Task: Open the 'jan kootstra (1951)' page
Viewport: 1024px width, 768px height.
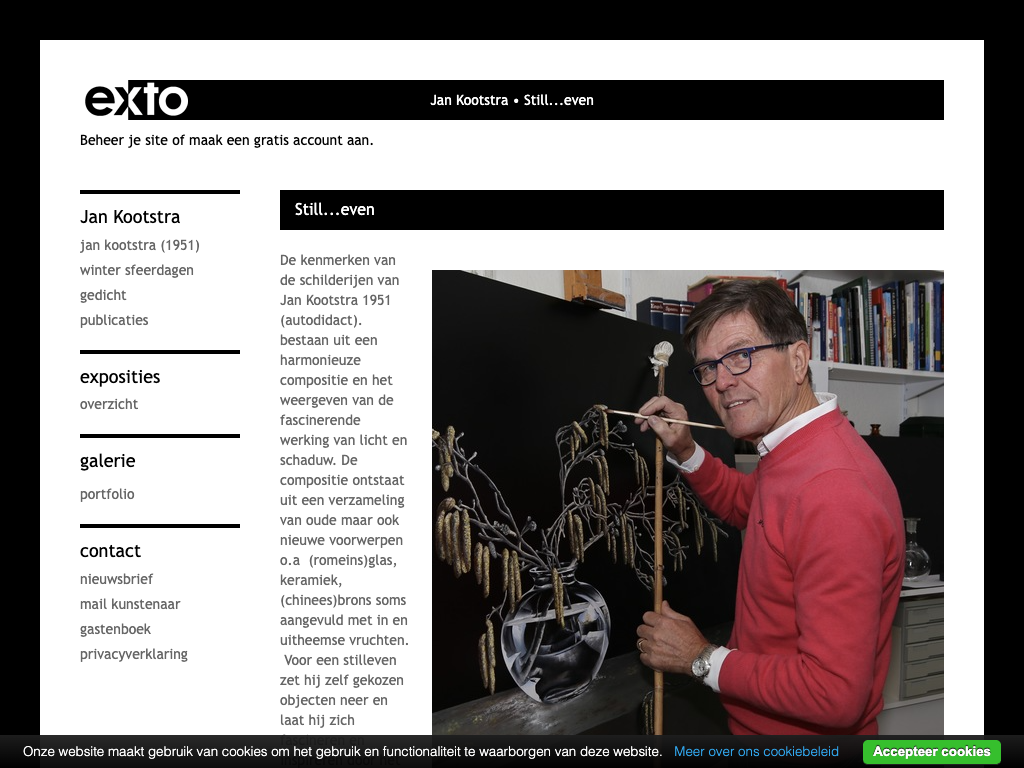Action: pyautogui.click(x=140, y=245)
